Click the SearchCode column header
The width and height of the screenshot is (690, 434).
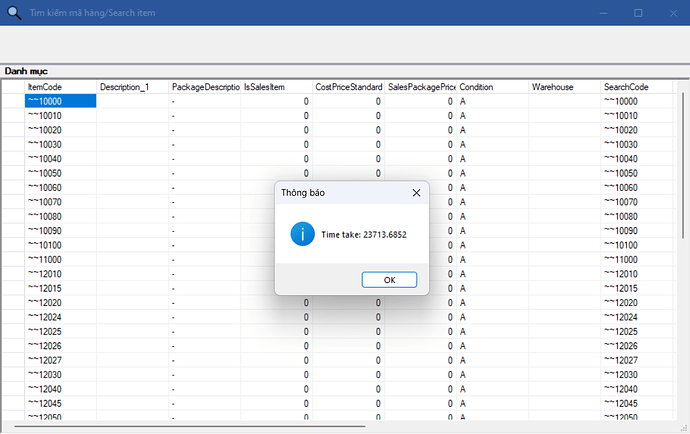[636, 87]
